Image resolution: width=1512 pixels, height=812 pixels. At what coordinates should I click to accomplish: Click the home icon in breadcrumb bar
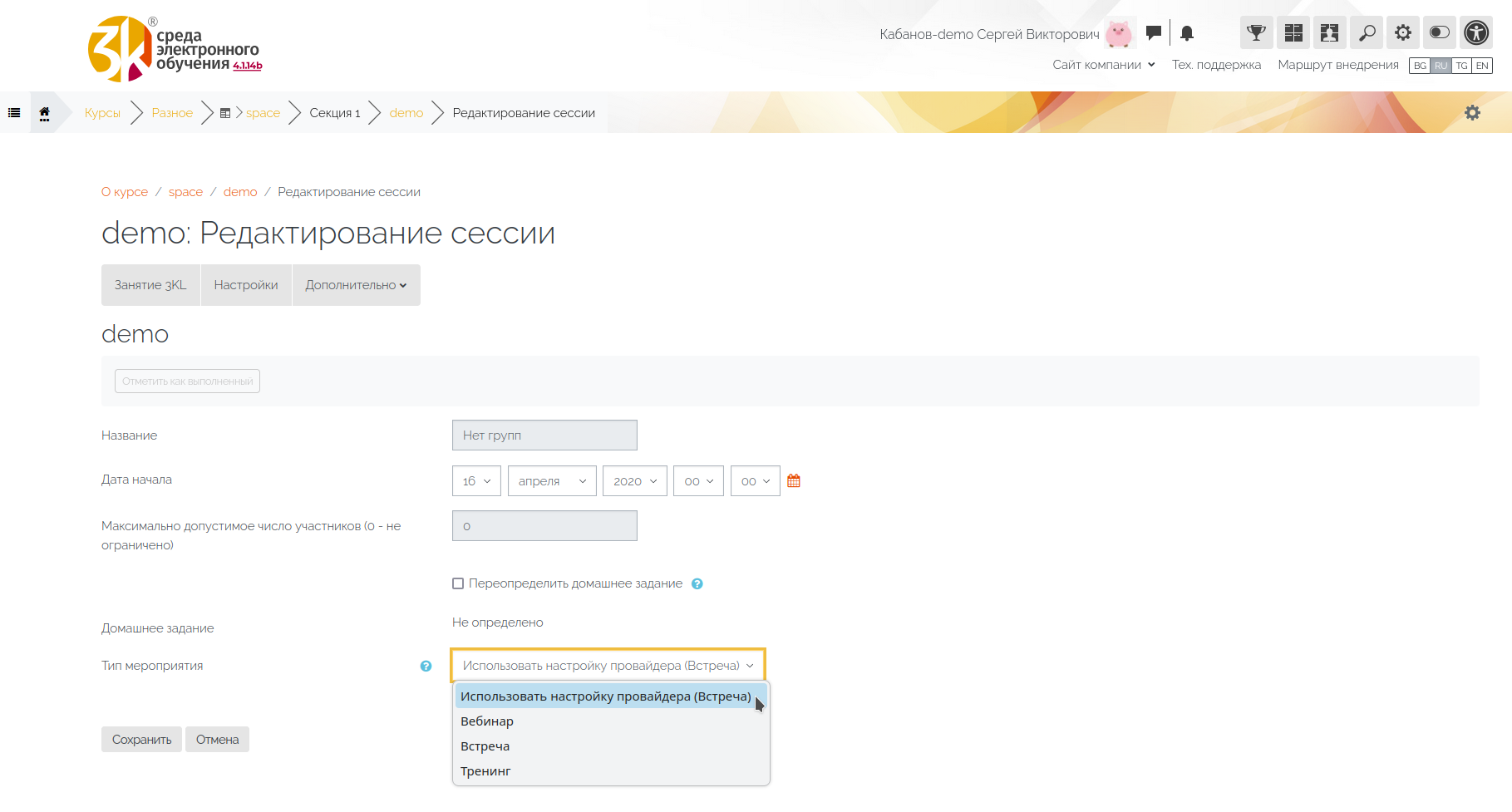(x=45, y=113)
